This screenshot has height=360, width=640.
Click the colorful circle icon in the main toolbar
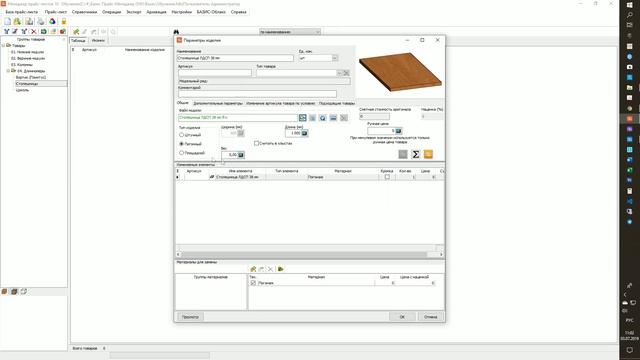tap(52, 21)
